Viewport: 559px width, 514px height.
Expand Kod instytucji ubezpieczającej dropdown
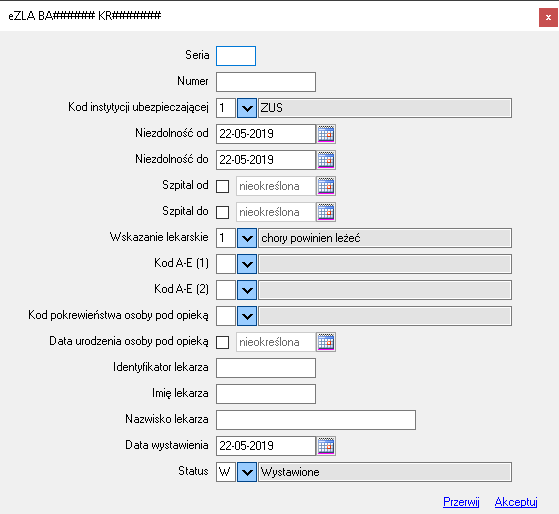(247, 108)
